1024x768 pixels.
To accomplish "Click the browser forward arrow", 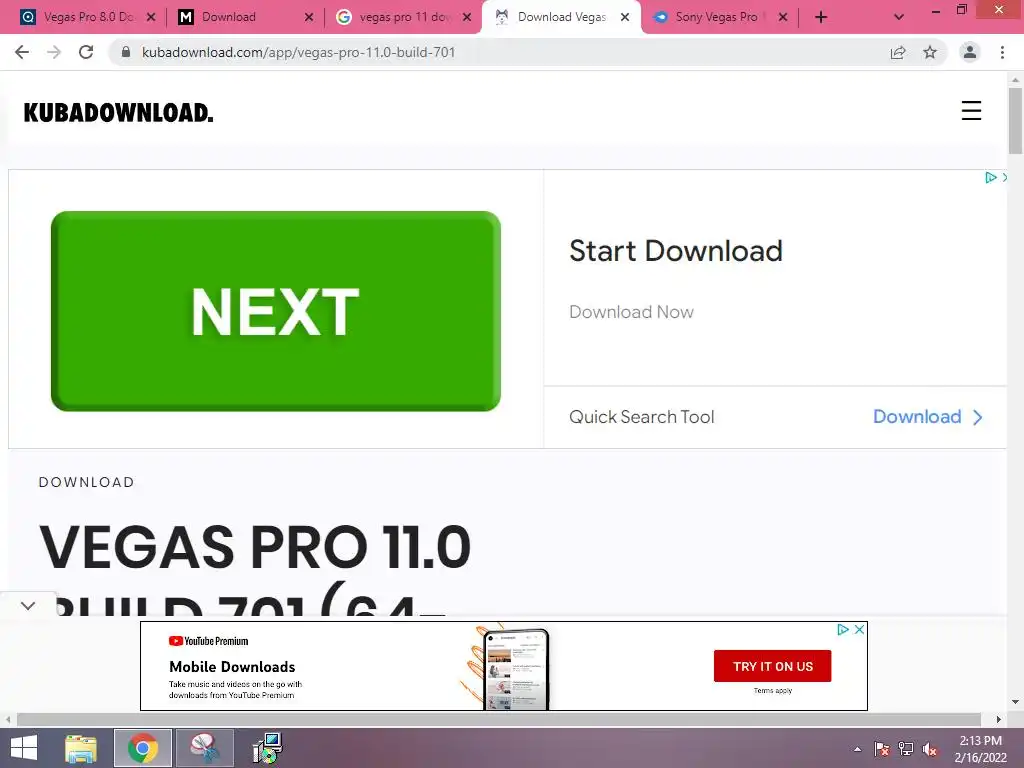I will (x=54, y=52).
